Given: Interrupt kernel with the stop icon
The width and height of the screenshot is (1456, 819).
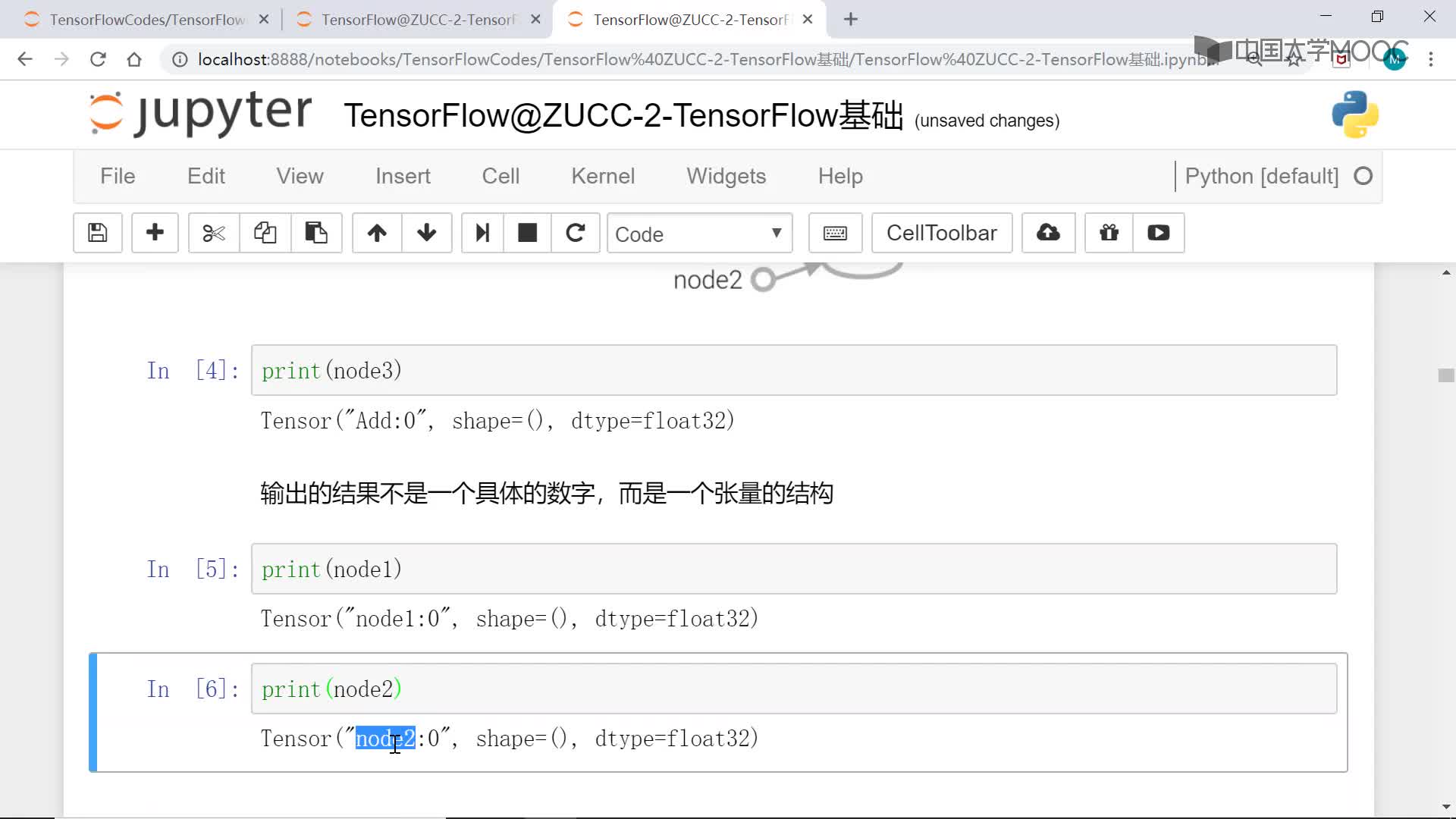Looking at the screenshot, I should 527,233.
